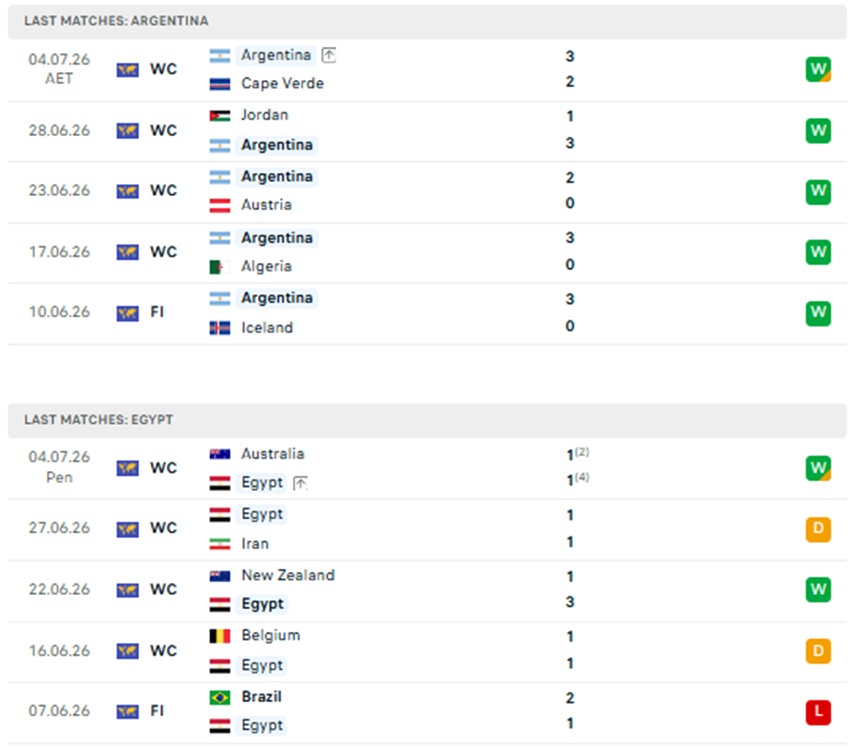This screenshot has height=749, width=850.
Task: Select the Australia team name
Action: tap(272, 454)
